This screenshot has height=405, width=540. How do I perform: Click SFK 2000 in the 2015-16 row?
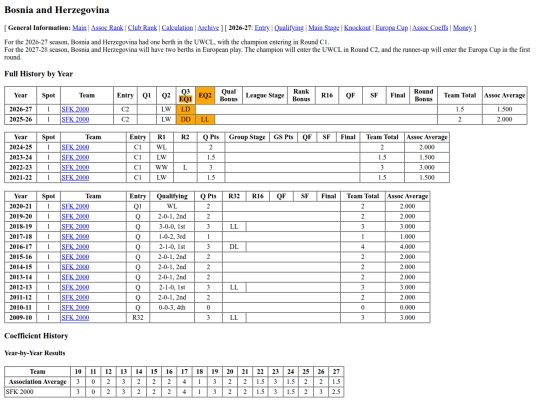(x=75, y=257)
